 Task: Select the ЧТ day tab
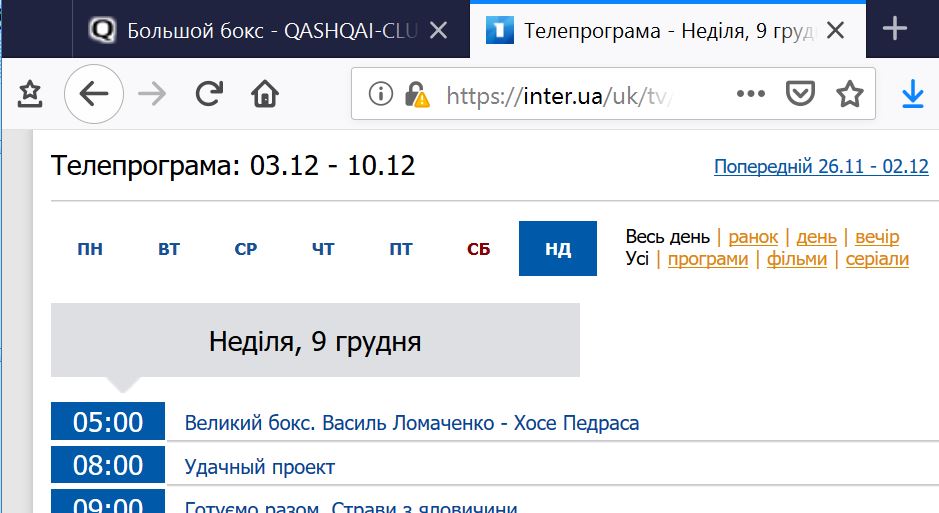tap(323, 249)
